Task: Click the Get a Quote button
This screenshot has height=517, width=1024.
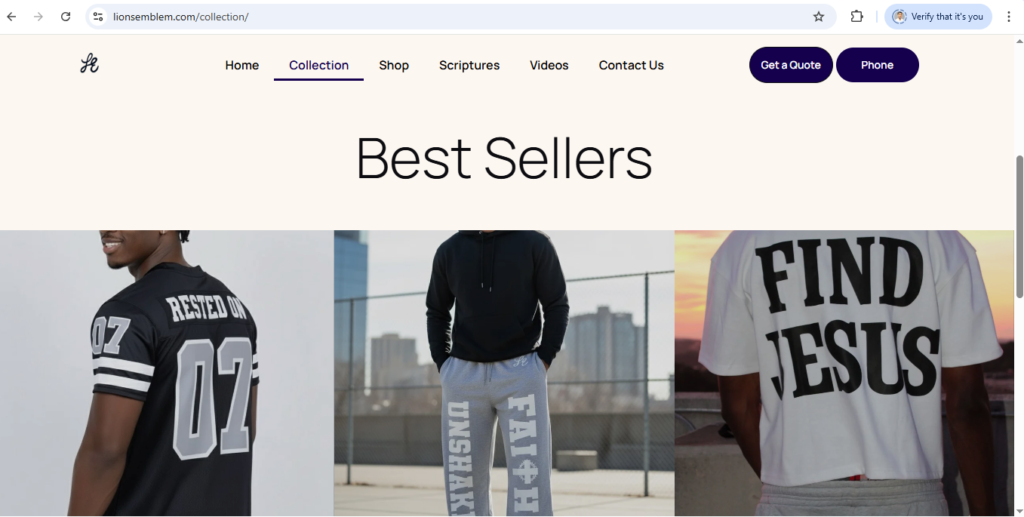Action: 790,65
